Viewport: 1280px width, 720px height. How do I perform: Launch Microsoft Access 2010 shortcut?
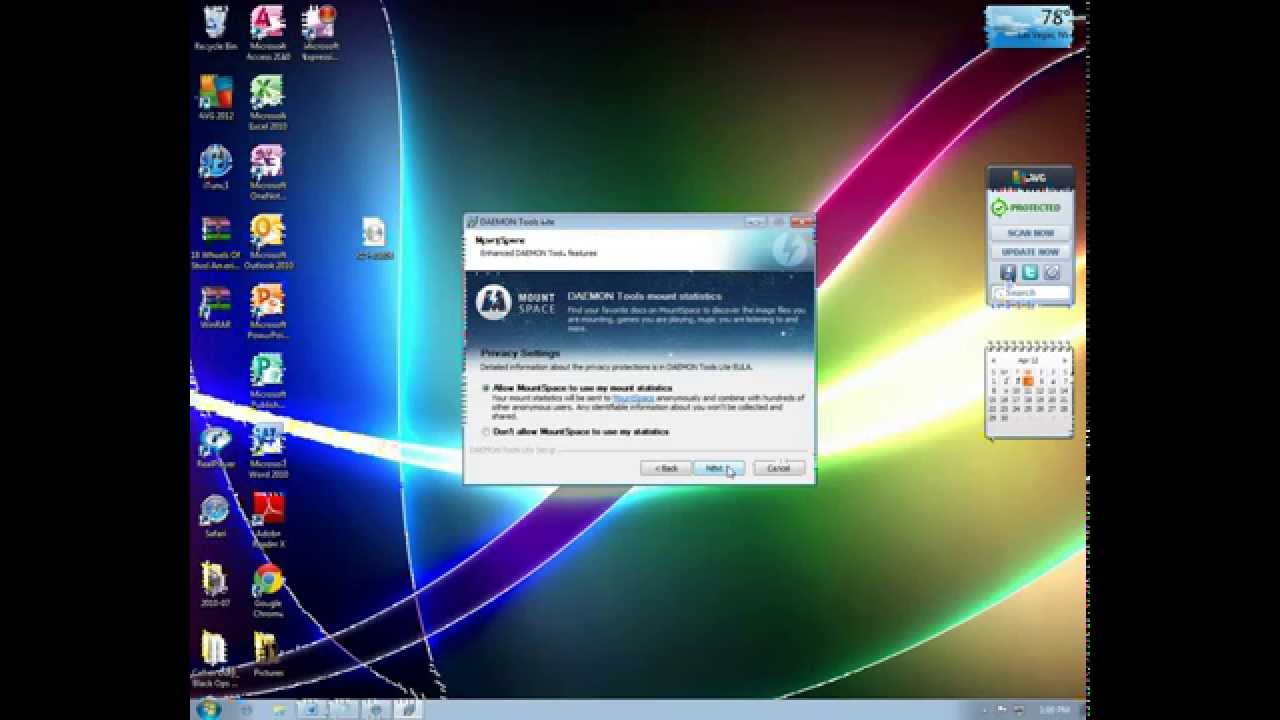268,33
